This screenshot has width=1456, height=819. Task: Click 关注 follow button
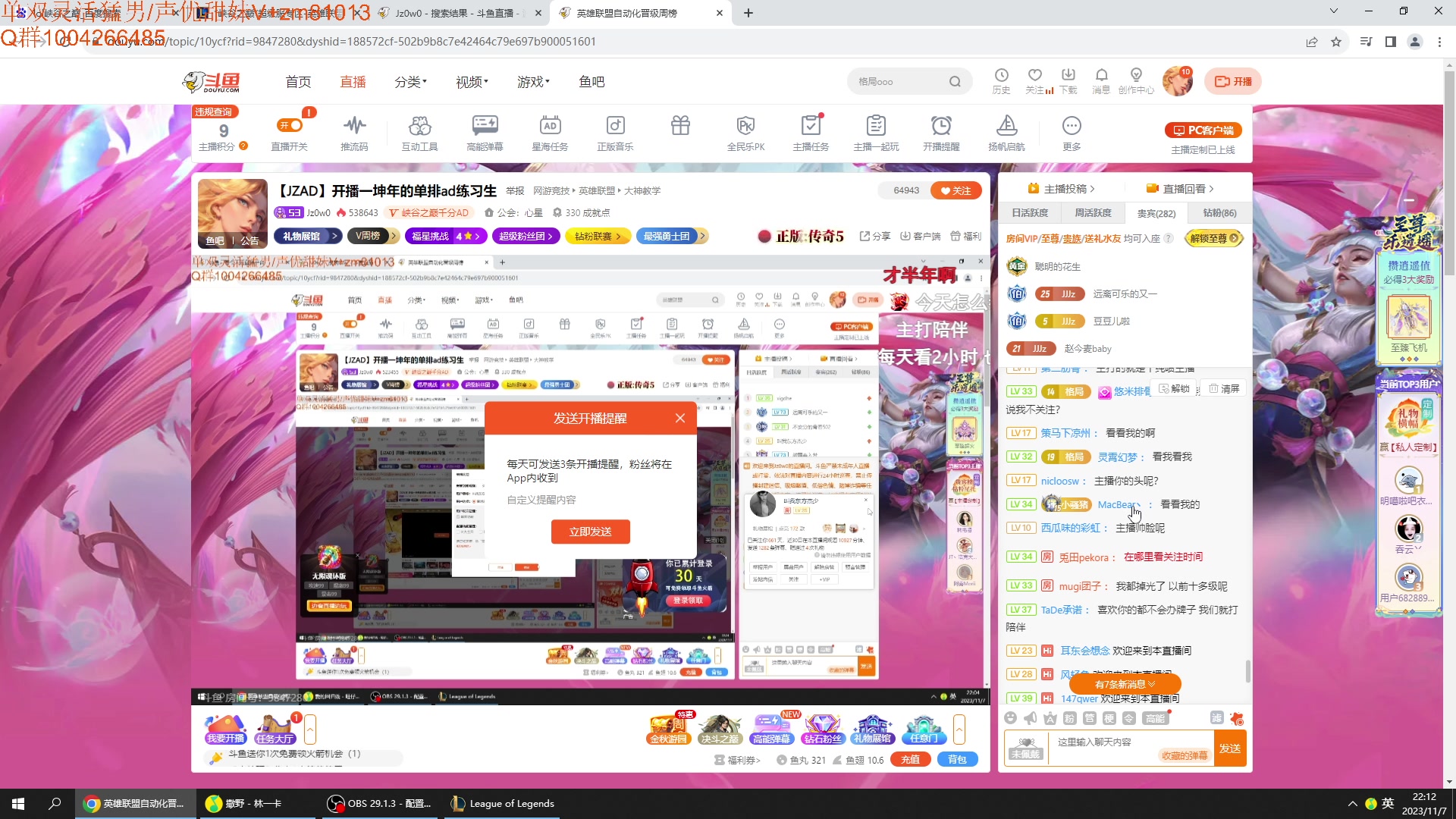pos(956,190)
